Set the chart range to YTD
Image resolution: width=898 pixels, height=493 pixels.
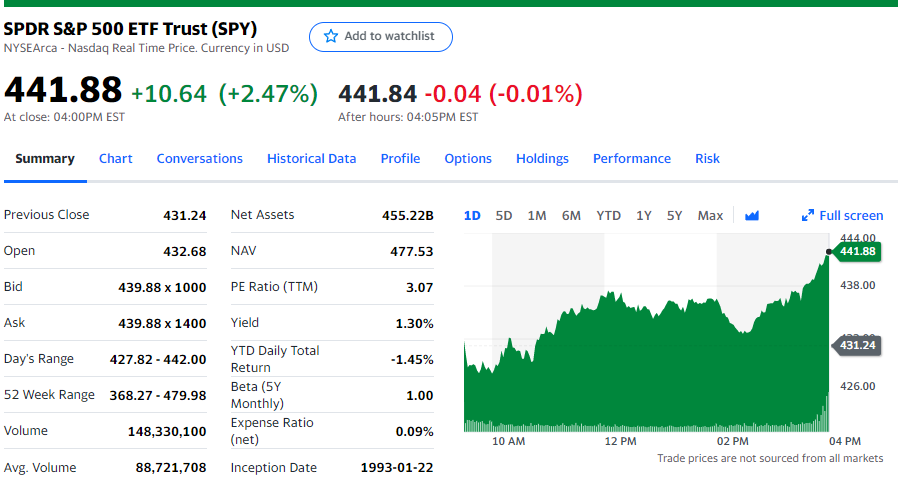(608, 215)
